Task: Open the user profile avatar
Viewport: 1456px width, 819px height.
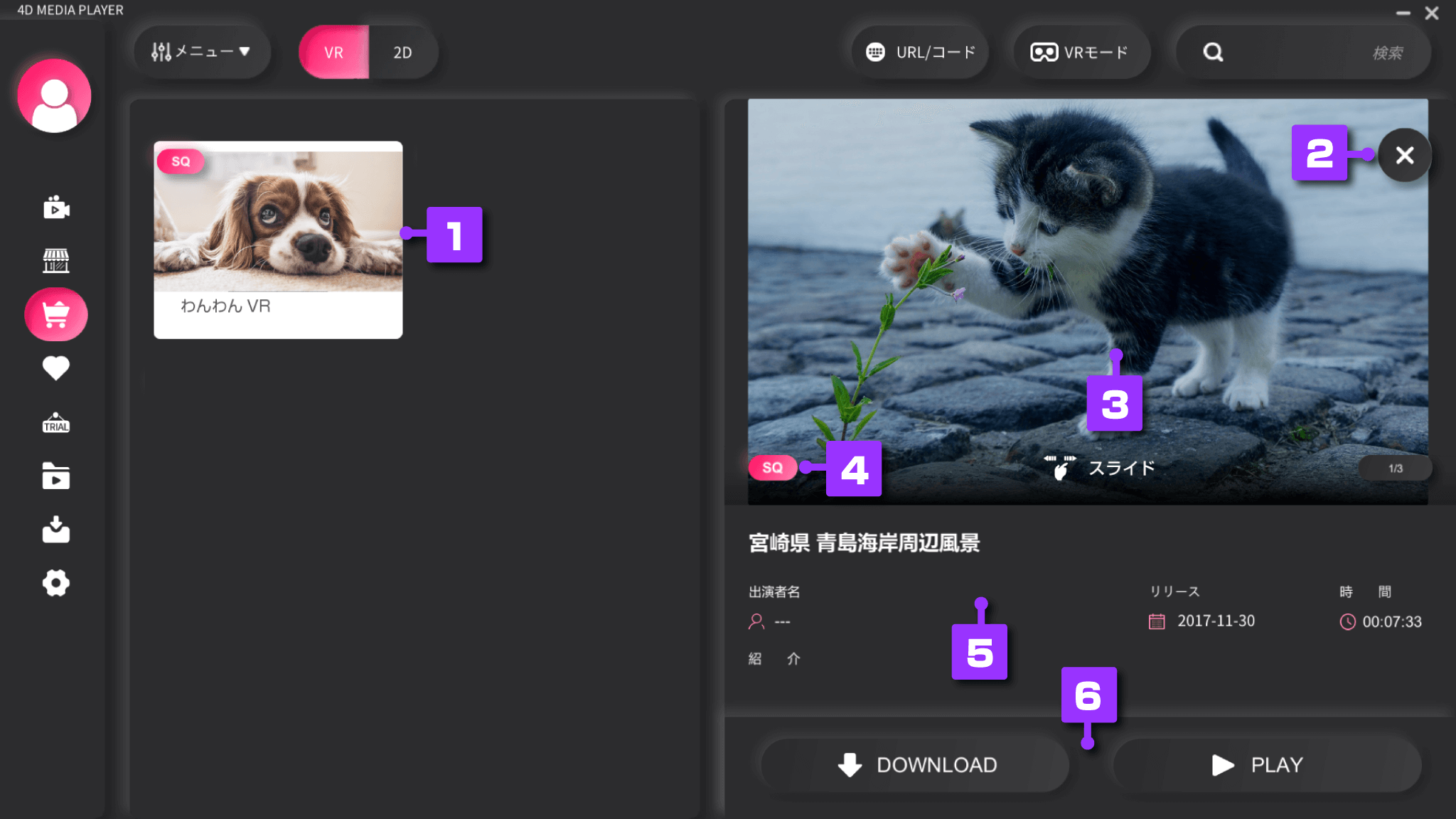Action: coord(54,96)
